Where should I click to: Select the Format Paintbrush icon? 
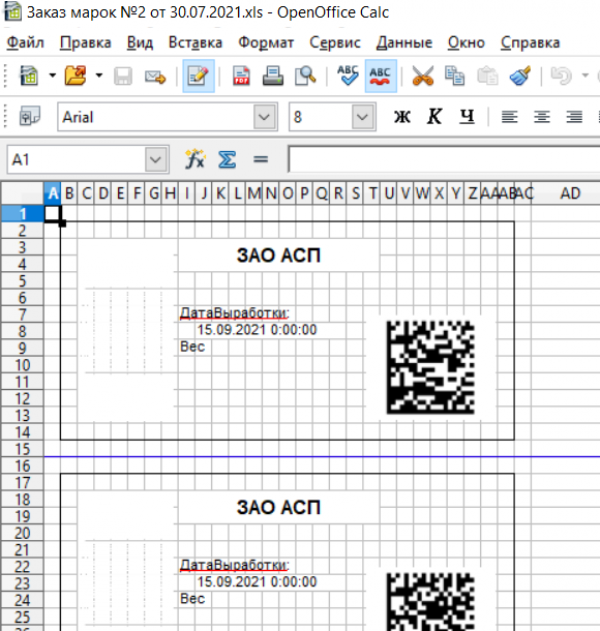tap(520, 76)
